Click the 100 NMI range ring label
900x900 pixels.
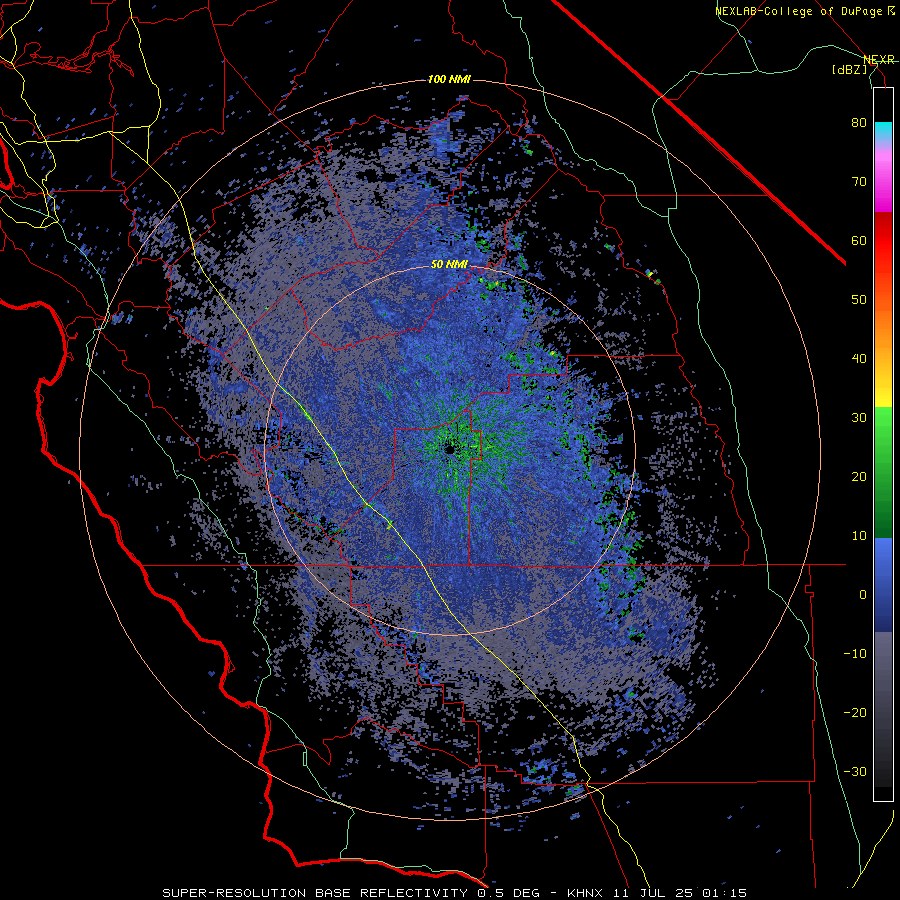point(449,79)
